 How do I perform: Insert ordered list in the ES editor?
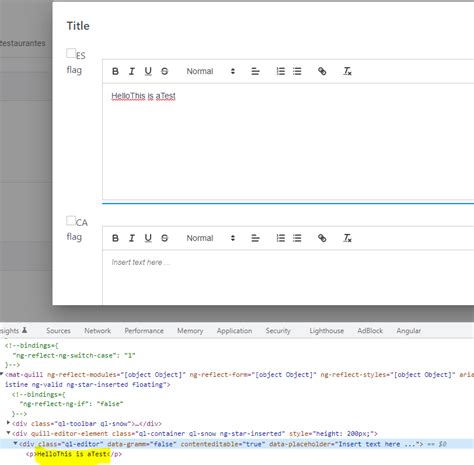pos(281,71)
